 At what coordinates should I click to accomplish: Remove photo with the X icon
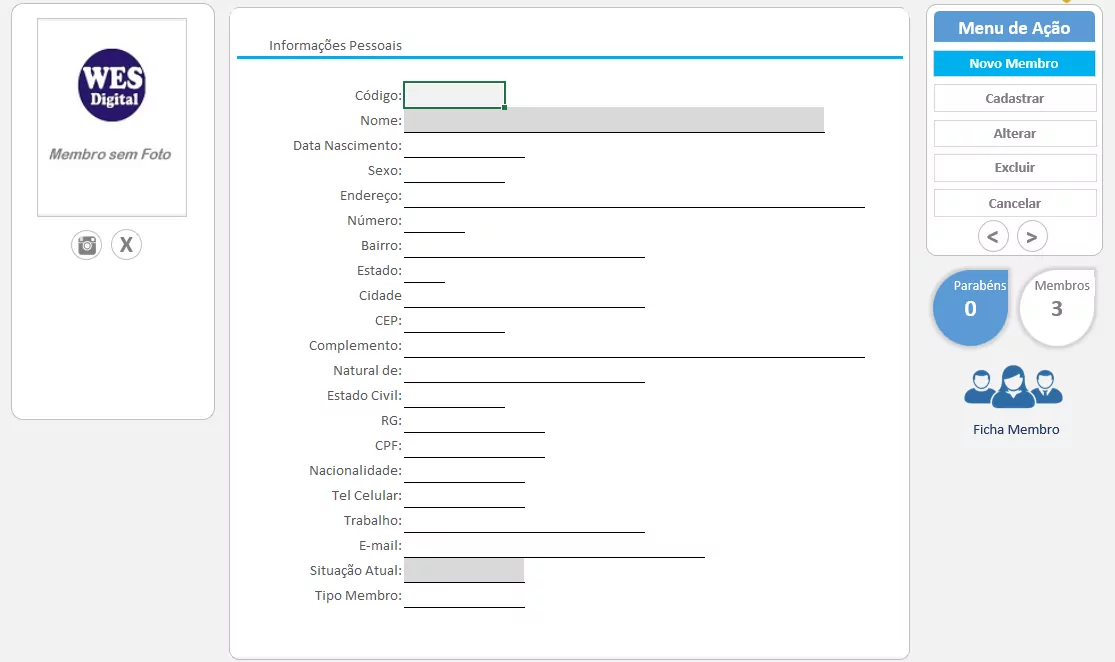(127, 245)
